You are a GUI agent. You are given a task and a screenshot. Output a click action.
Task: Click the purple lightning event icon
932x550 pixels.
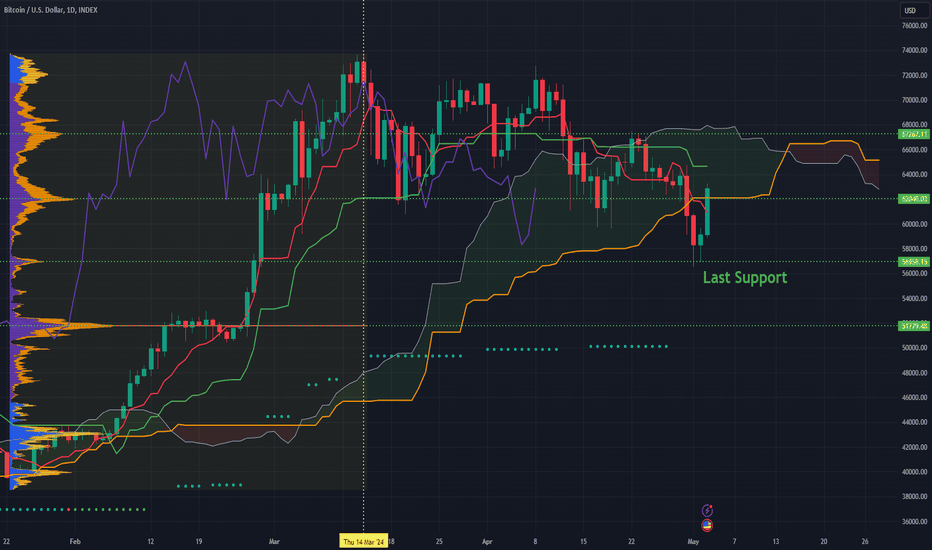707,510
